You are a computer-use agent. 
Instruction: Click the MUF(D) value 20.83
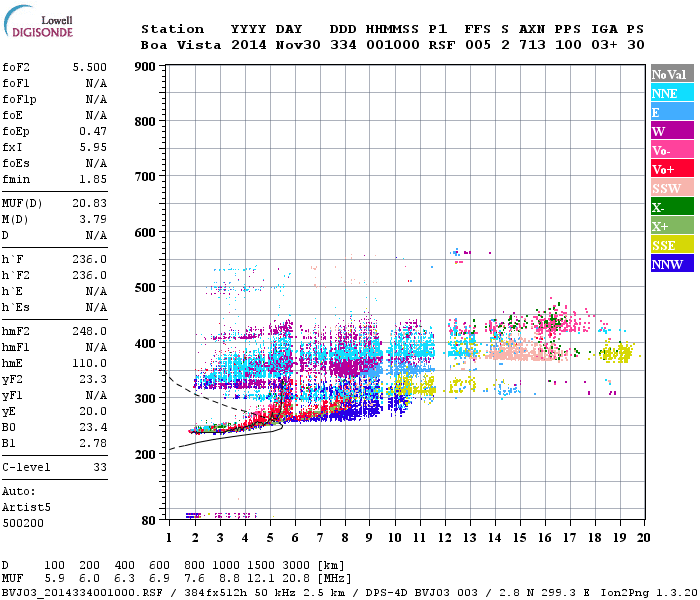point(90,204)
